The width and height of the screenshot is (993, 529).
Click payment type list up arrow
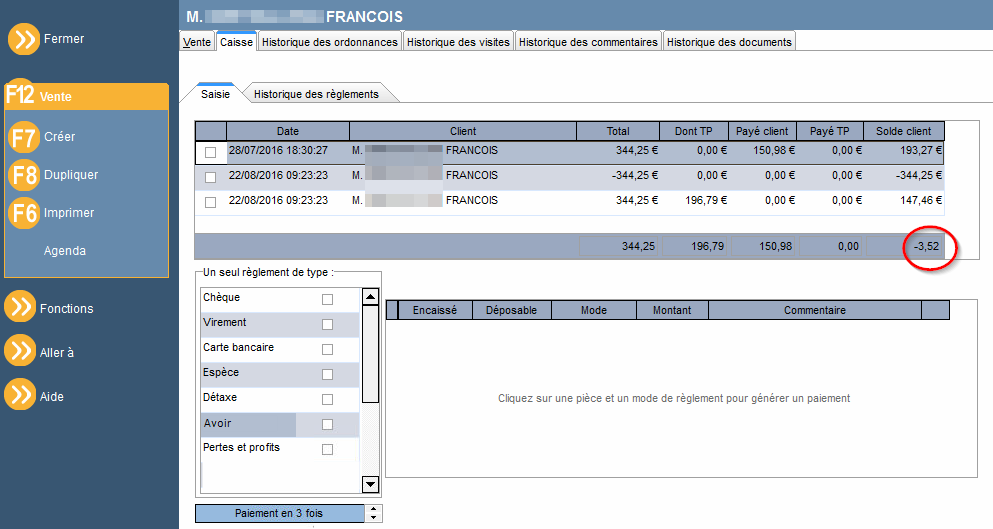click(370, 296)
